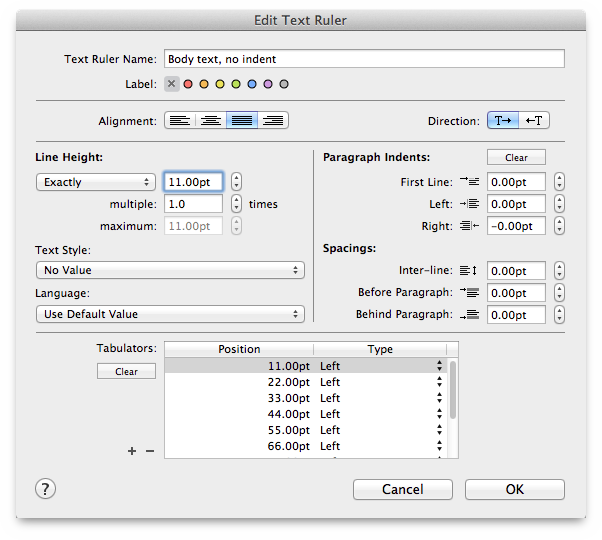Click the OK button
The height and width of the screenshot is (540, 602).
(515, 489)
